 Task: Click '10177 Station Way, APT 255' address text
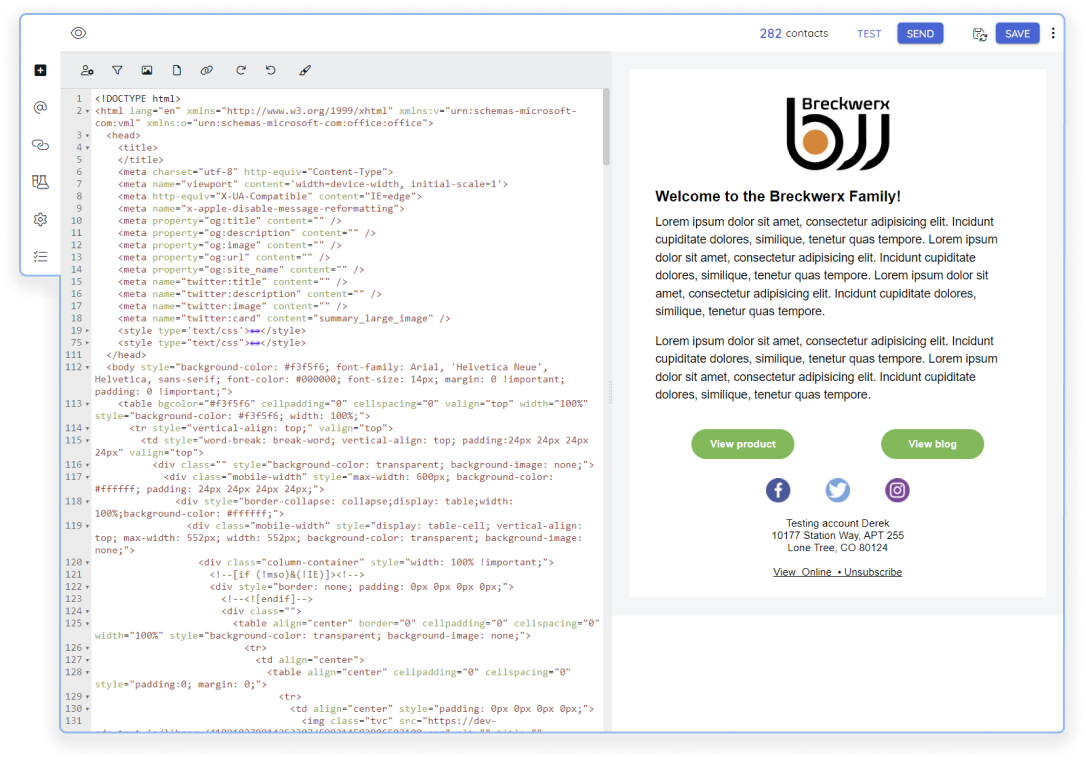(x=837, y=536)
